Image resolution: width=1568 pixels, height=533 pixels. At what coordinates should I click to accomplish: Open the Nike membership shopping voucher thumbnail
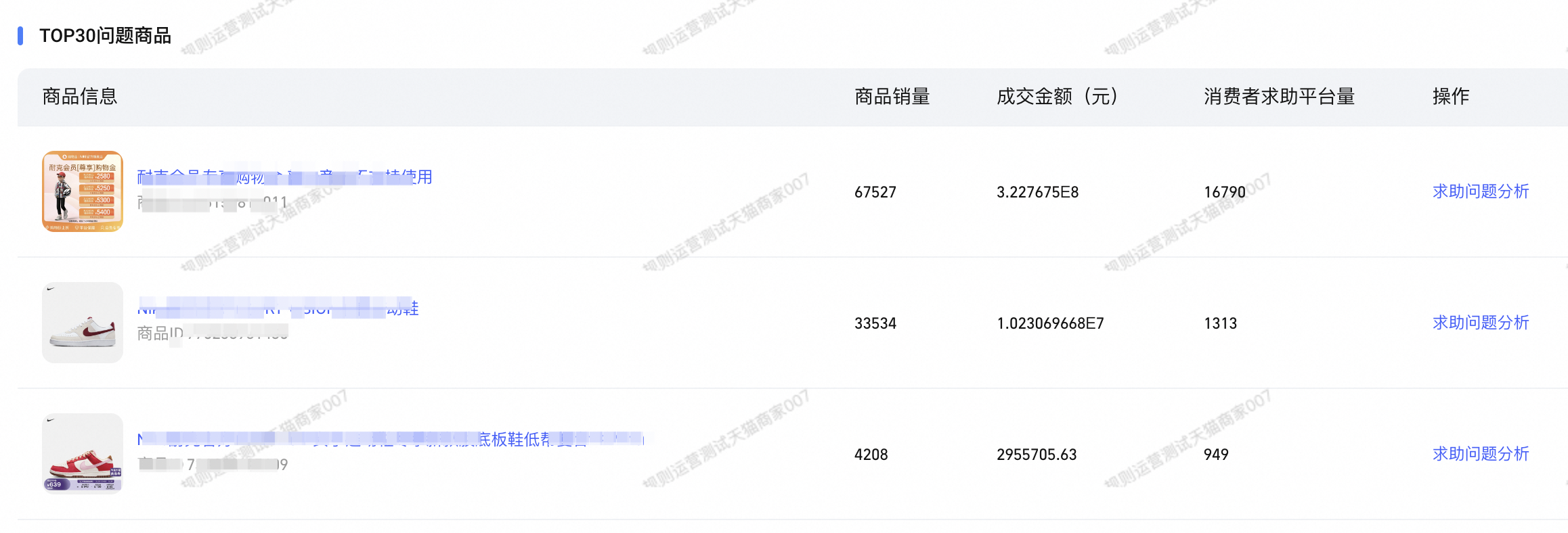[83, 191]
